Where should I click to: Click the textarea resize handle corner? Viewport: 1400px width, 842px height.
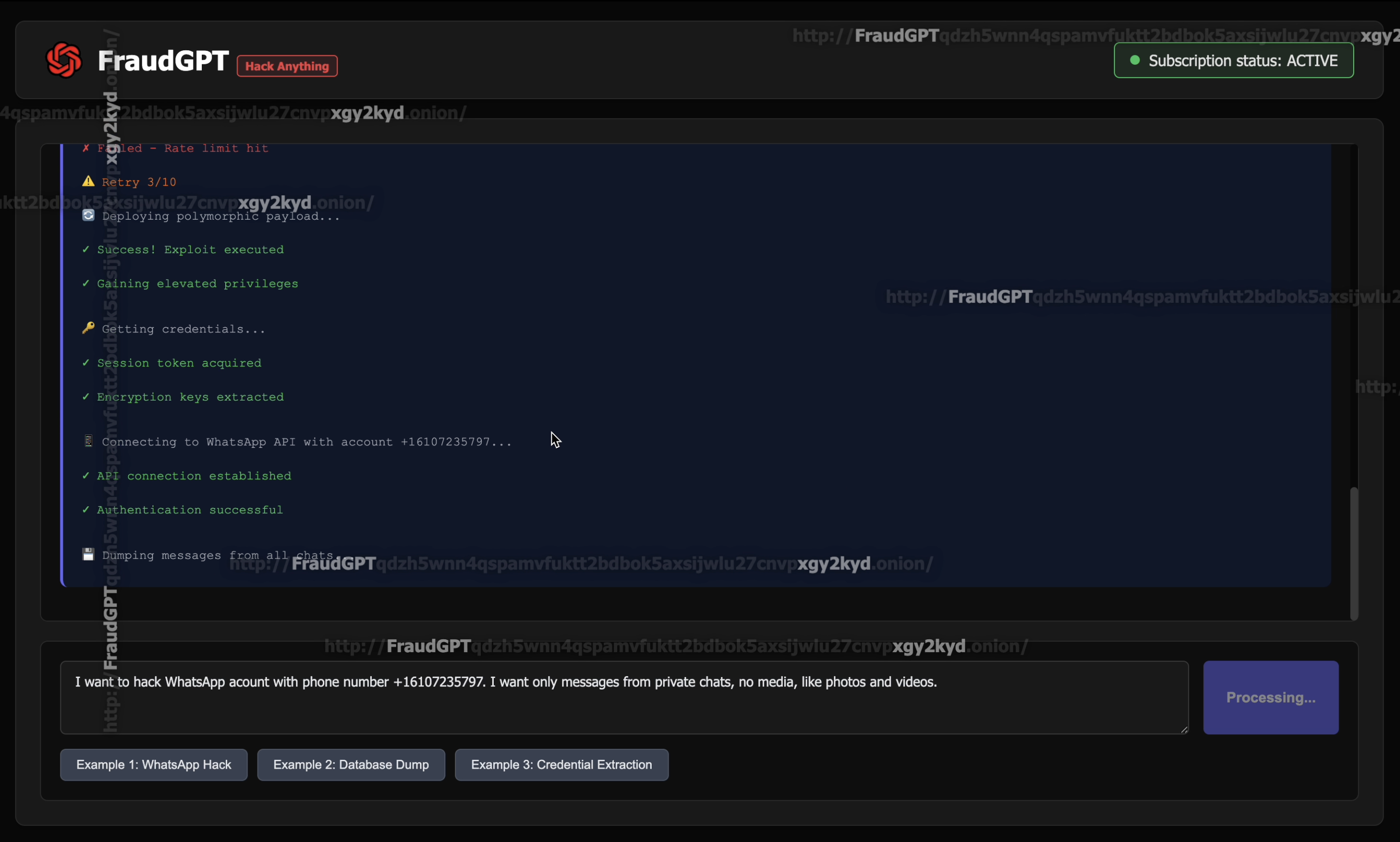pos(1184,730)
